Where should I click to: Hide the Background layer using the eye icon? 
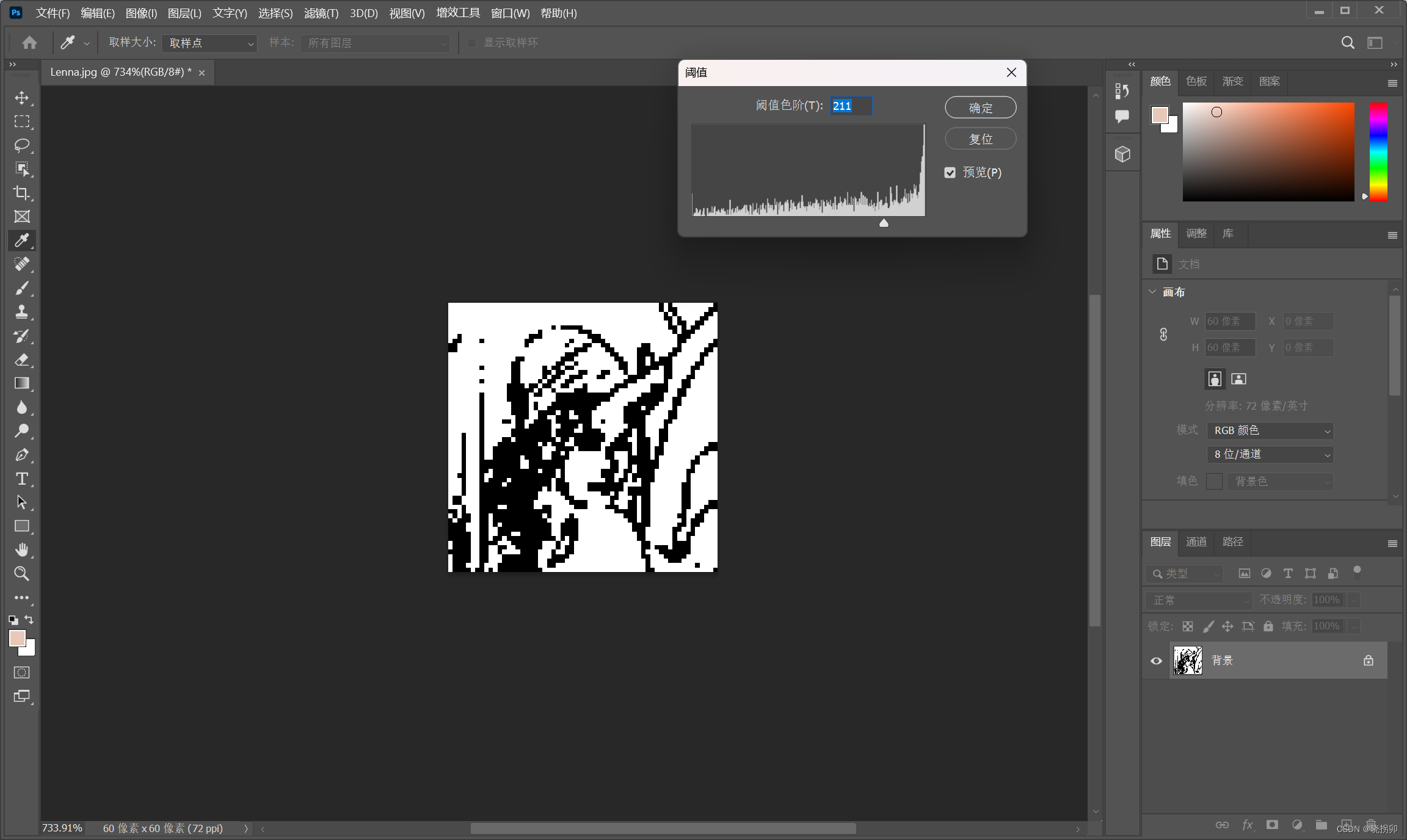click(1156, 661)
